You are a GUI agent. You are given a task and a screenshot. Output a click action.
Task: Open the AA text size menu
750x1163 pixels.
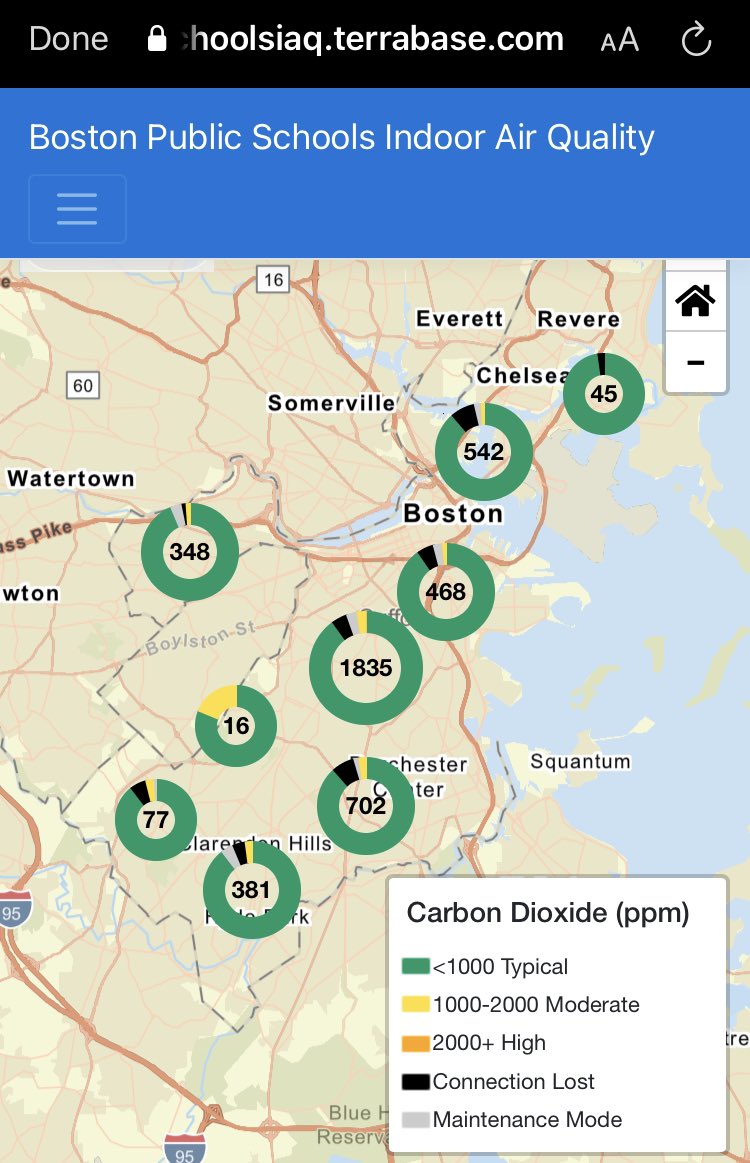[619, 40]
